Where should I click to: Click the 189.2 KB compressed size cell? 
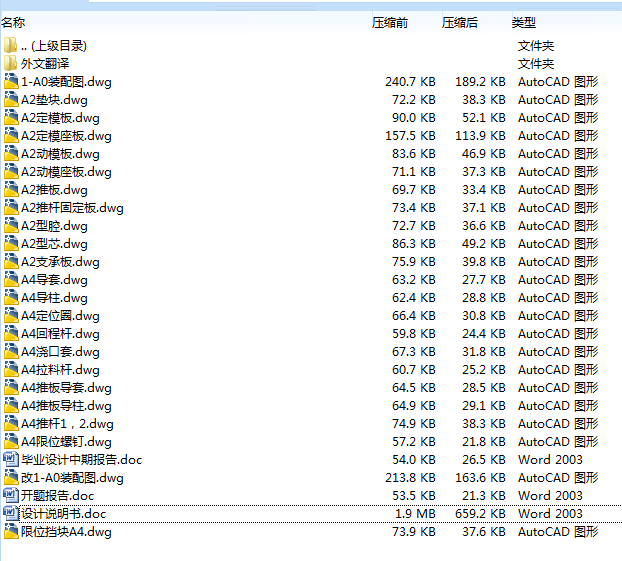[480, 82]
